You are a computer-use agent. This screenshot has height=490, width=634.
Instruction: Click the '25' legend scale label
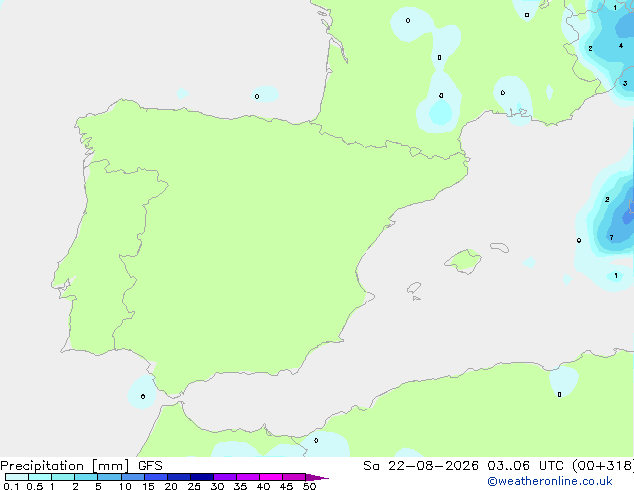(194, 486)
